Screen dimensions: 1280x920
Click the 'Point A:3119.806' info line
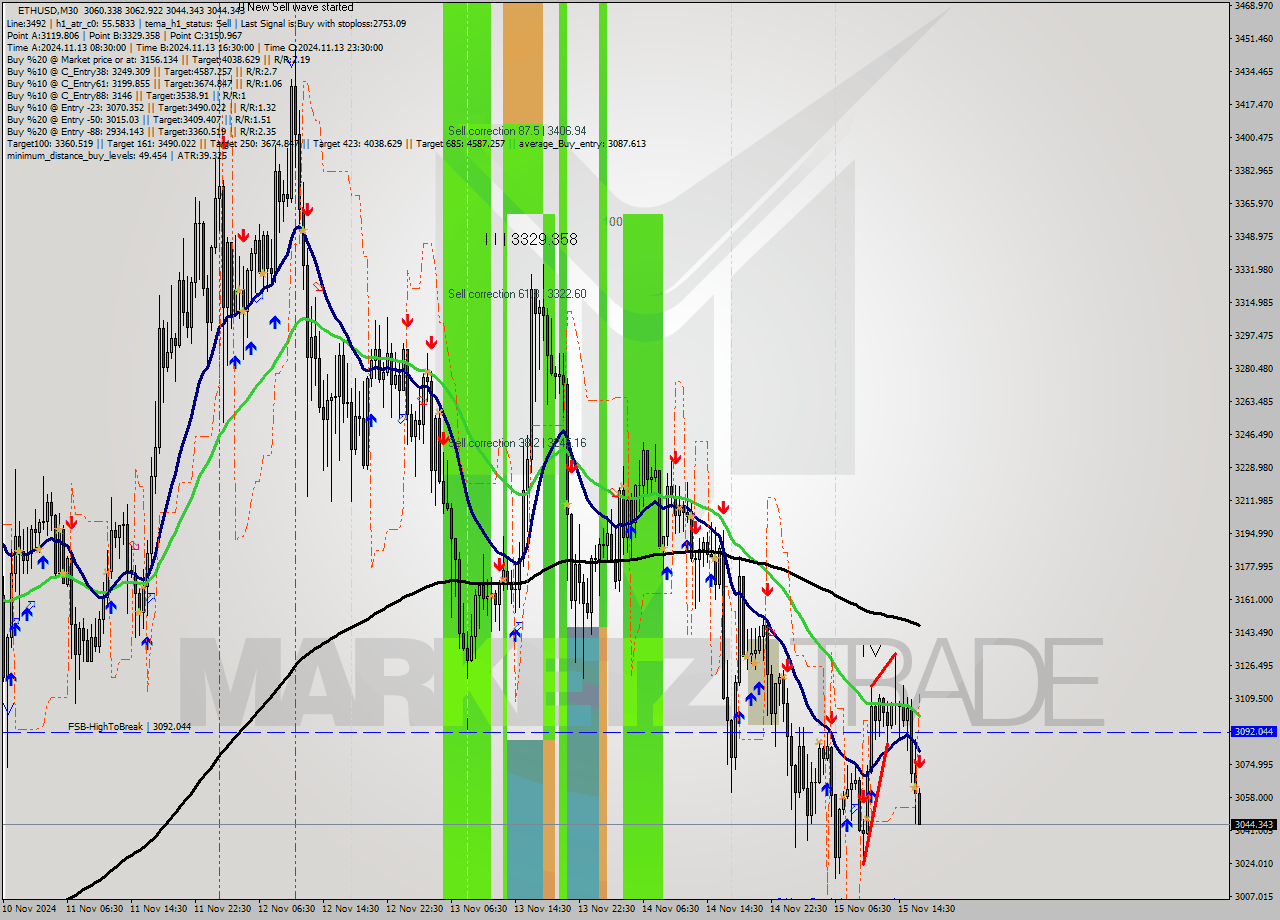click(126, 35)
